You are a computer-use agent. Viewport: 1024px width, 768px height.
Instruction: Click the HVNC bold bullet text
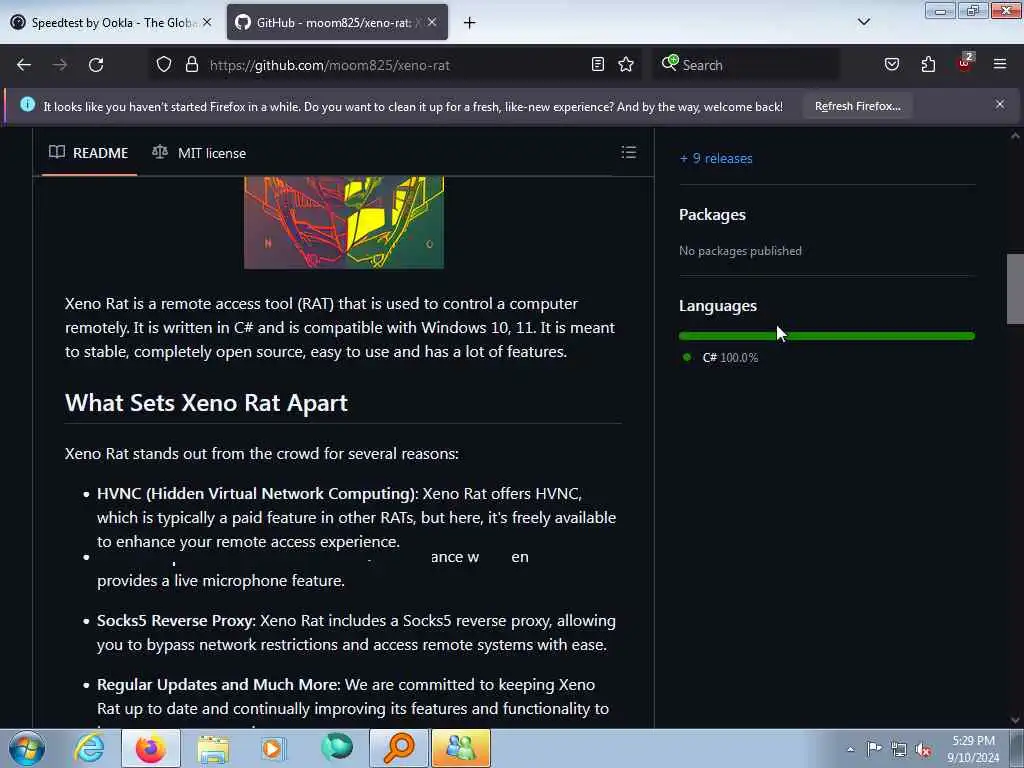click(257, 494)
